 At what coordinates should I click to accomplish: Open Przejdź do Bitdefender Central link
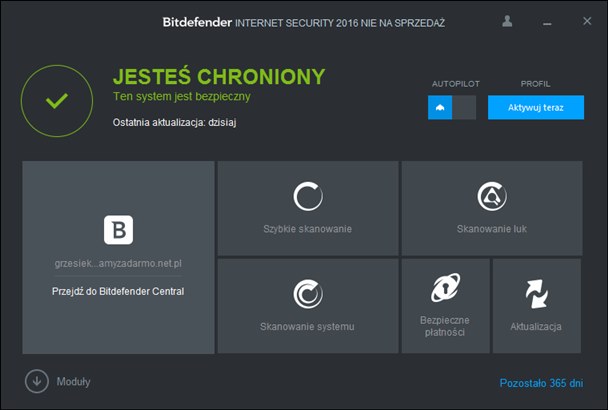point(118,292)
